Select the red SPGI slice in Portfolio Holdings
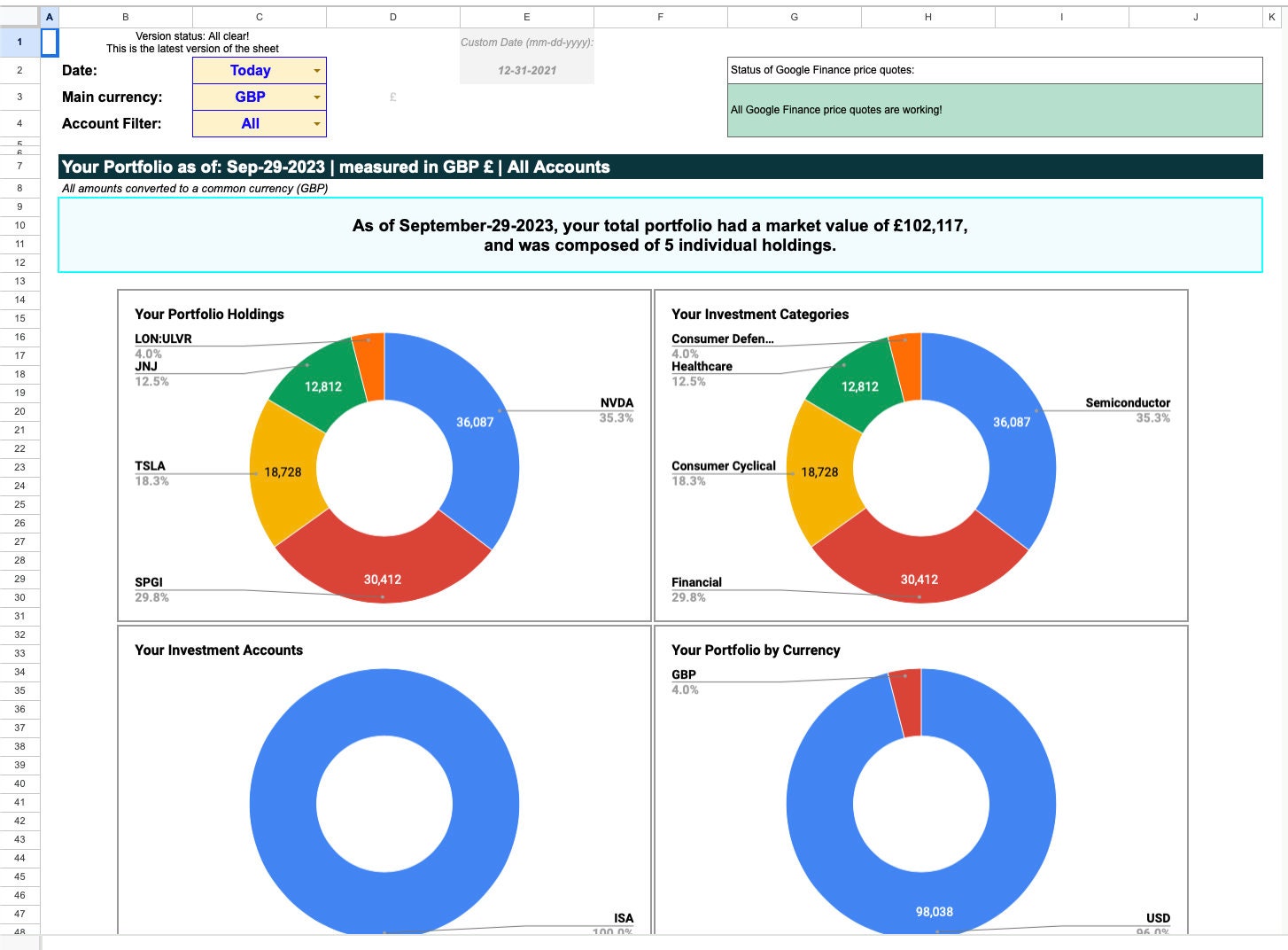 (x=383, y=580)
